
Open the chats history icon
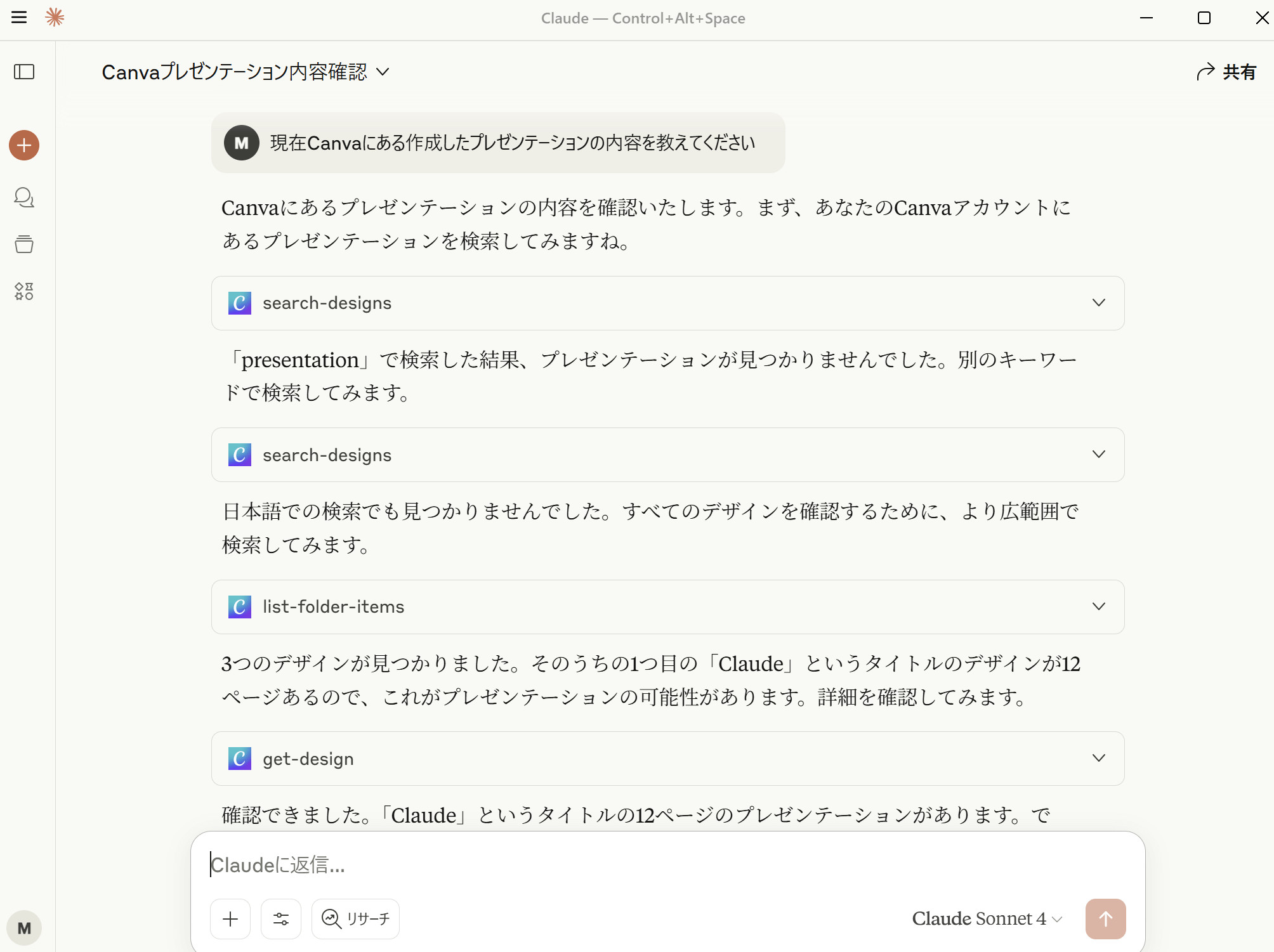[24, 198]
